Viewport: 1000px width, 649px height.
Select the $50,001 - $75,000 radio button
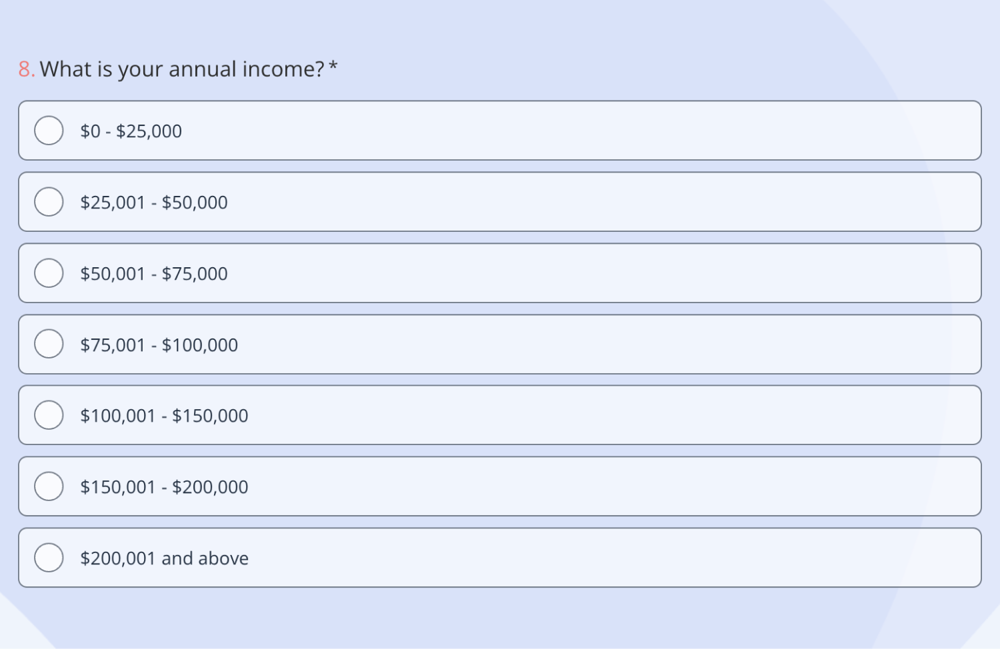[x=48, y=272]
